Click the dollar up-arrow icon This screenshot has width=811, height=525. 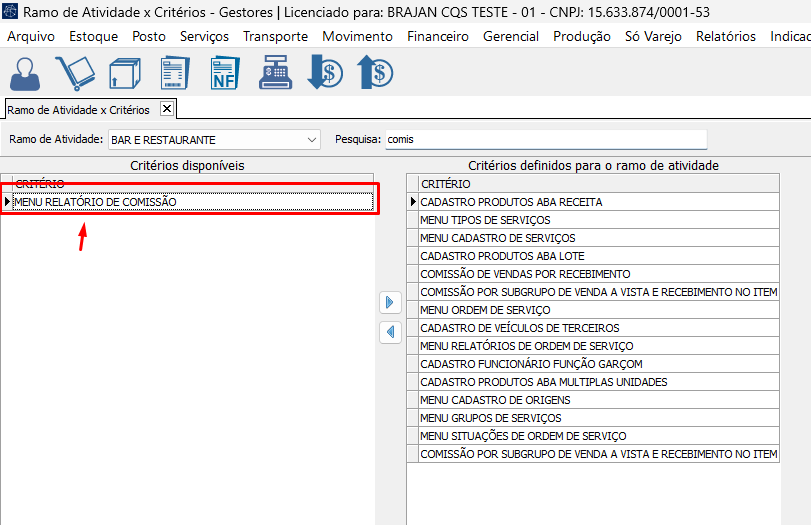pyautogui.click(x=374, y=73)
